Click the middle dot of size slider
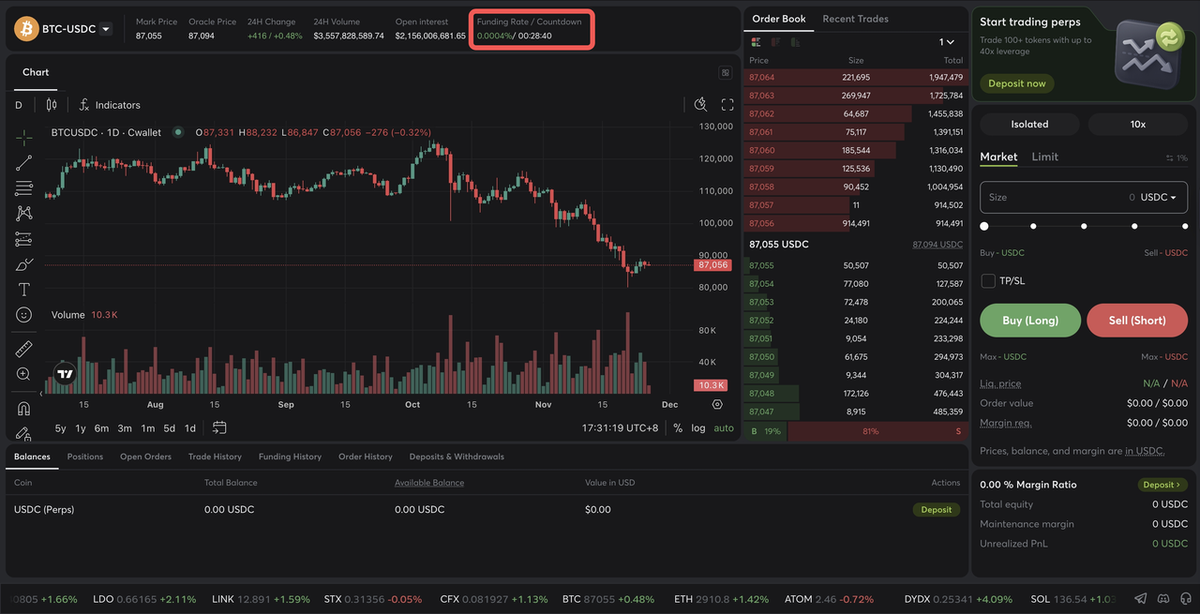The width and height of the screenshot is (1200, 614). 1084,227
